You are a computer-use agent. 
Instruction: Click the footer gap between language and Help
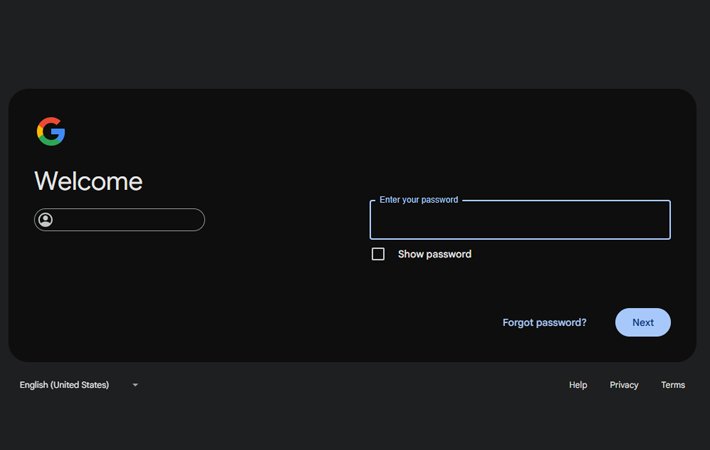pyautogui.click(x=350, y=385)
